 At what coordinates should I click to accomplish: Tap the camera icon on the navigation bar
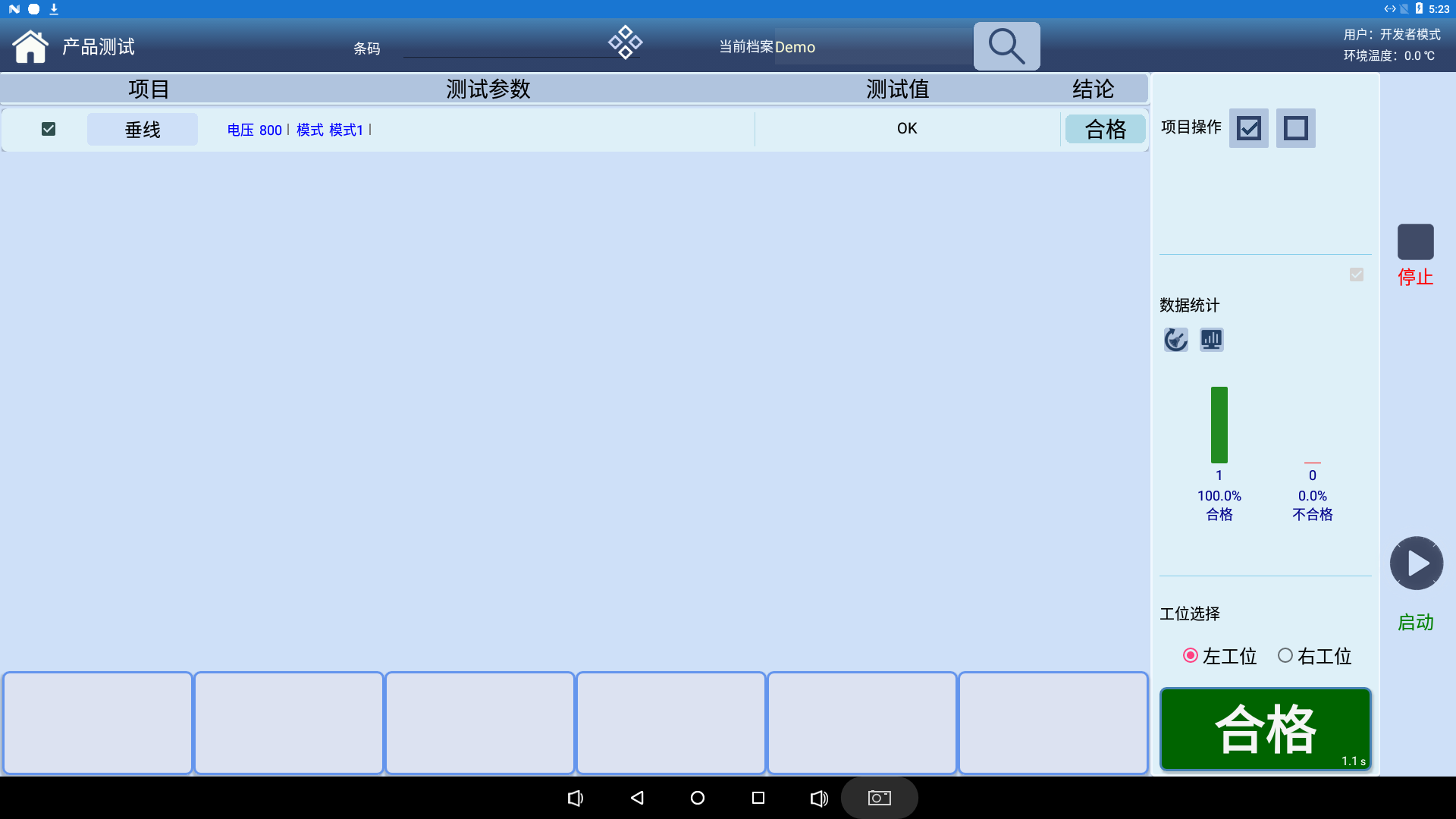[878, 798]
